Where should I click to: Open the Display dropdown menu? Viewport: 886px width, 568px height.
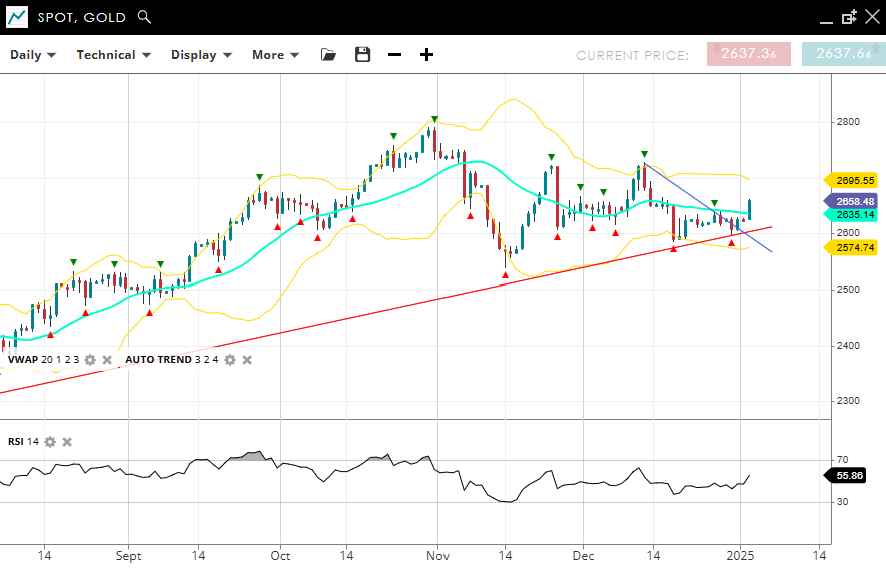coord(201,55)
